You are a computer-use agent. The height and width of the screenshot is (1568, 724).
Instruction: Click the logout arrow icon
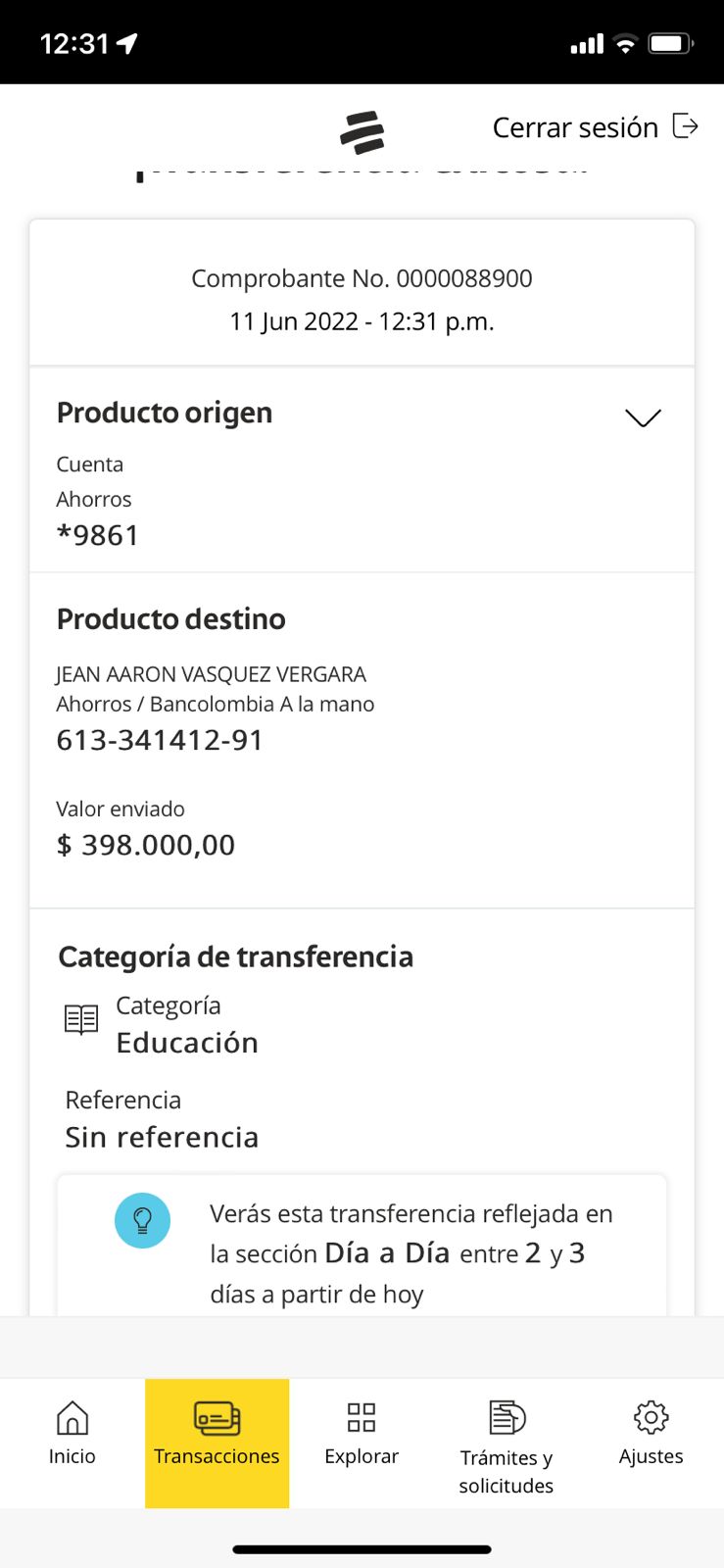click(x=685, y=126)
